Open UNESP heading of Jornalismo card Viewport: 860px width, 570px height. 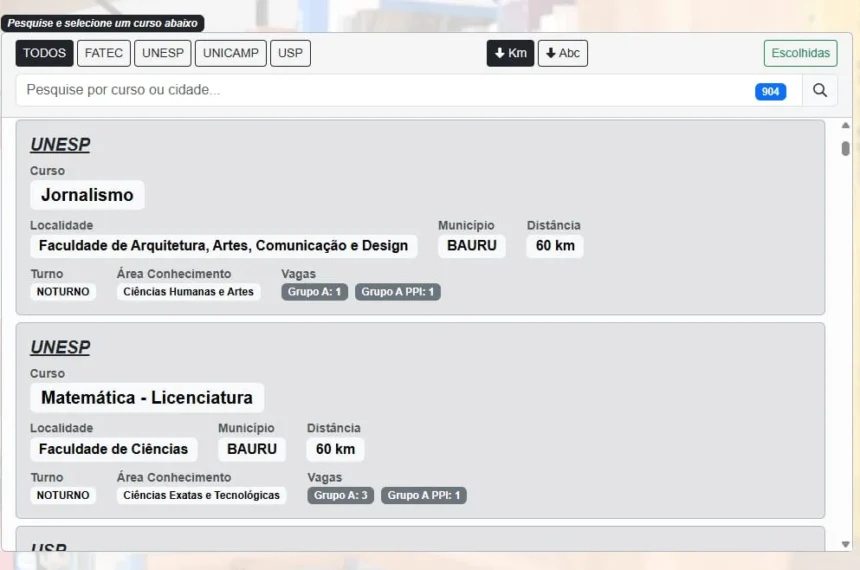click(60, 144)
